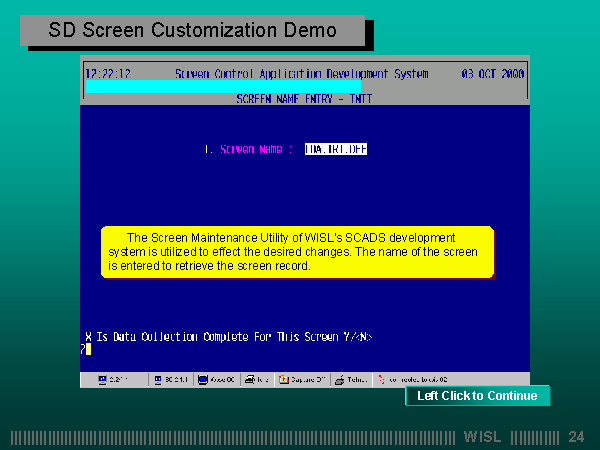The image size is (600, 450).
Task: Activate the third taskbar window button
Action: click(218, 380)
